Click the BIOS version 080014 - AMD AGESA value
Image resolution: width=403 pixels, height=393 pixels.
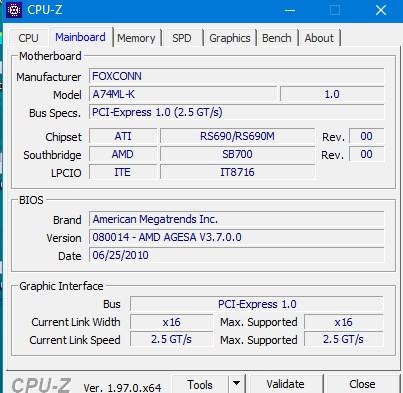point(236,237)
